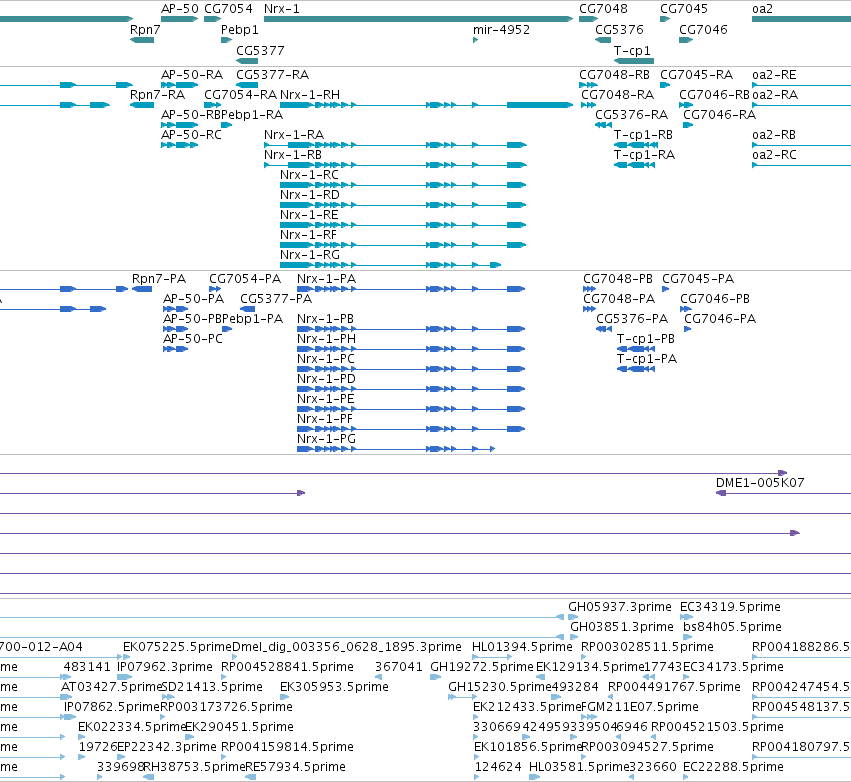This screenshot has height=782, width=851.
Task: Click EST RP004159814.5prime
Action: pyautogui.click(x=287, y=747)
